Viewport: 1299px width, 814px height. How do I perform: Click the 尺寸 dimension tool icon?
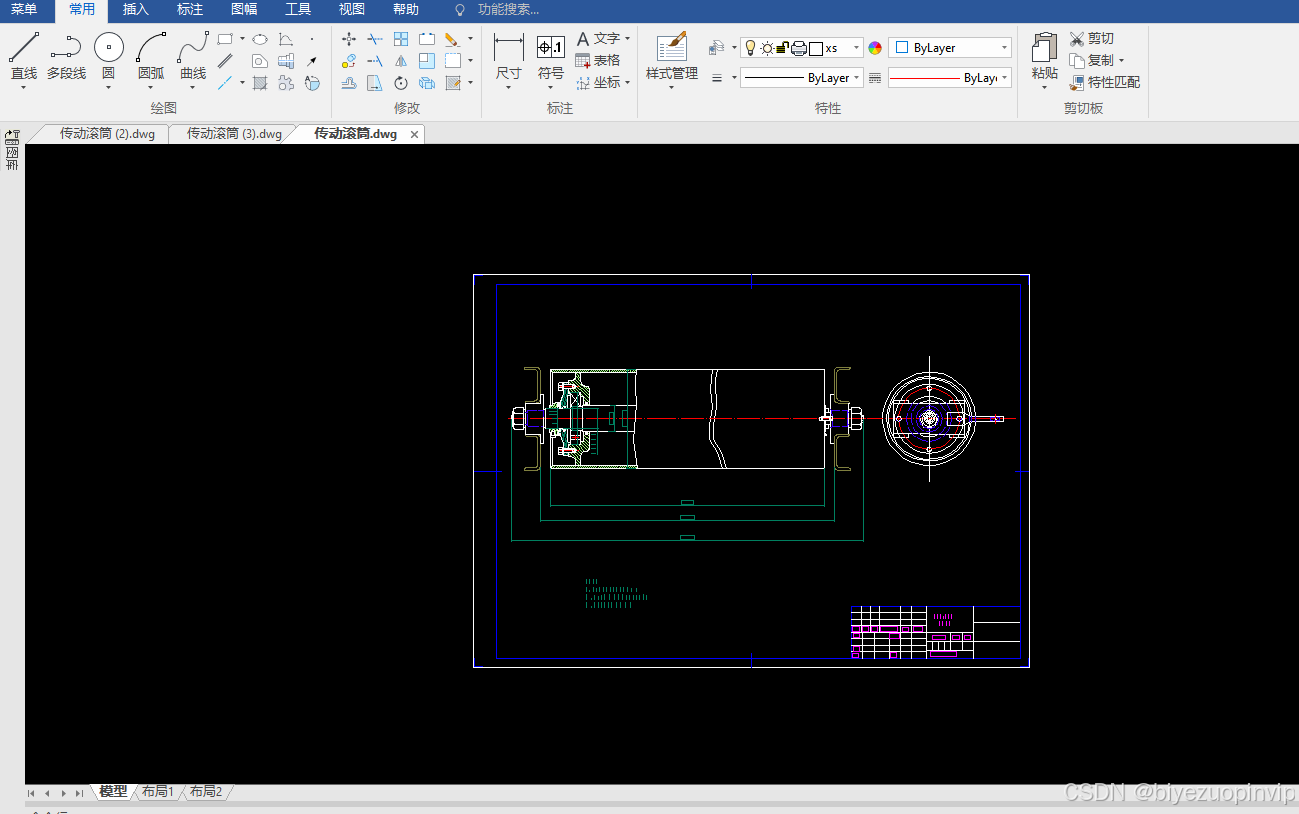tap(509, 47)
